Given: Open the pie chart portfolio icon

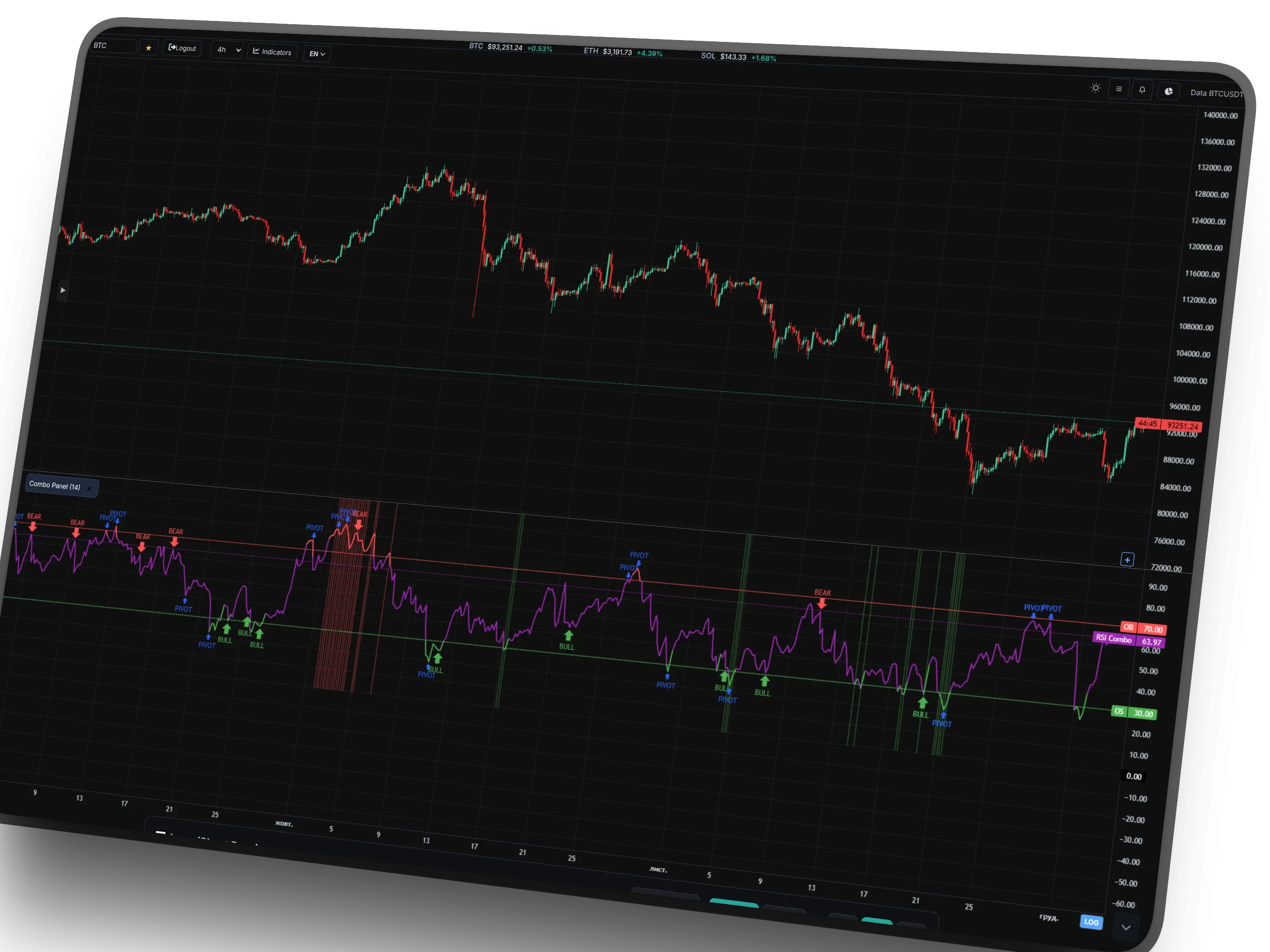Looking at the screenshot, I should click(x=1168, y=91).
